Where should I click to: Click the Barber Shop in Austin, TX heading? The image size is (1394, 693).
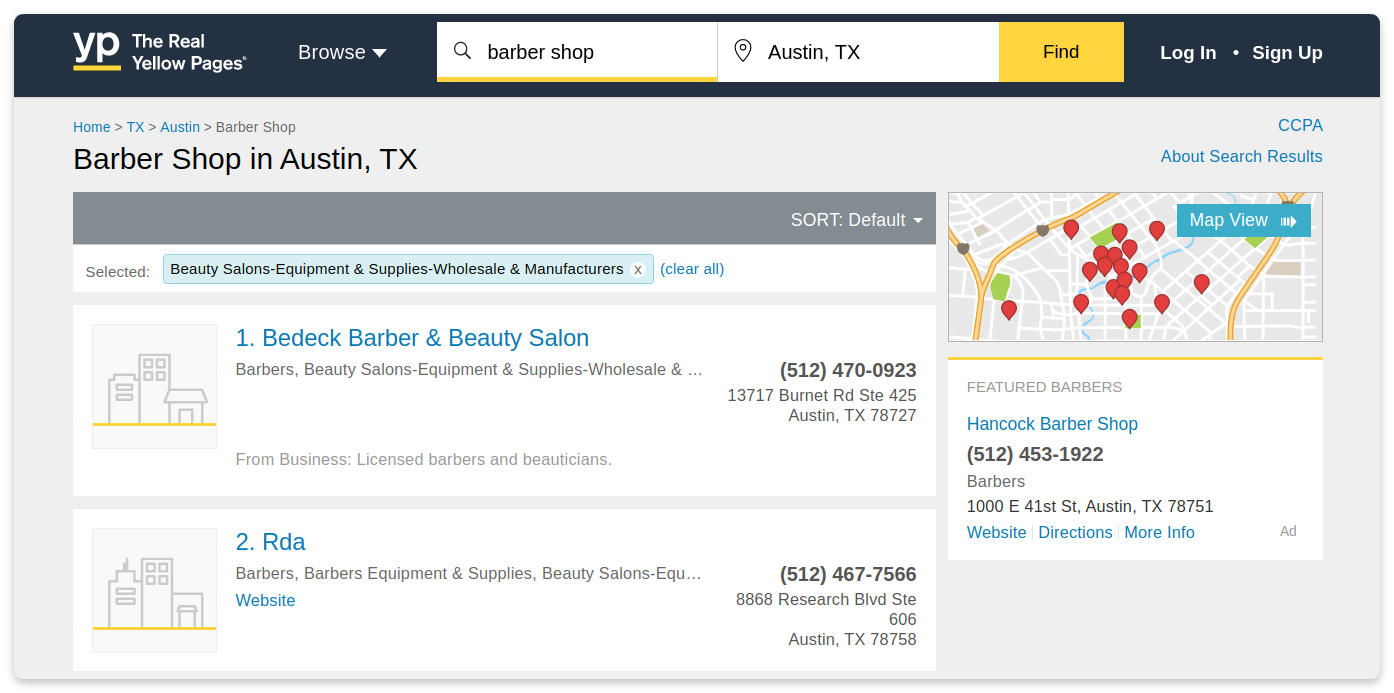pyautogui.click(x=245, y=159)
